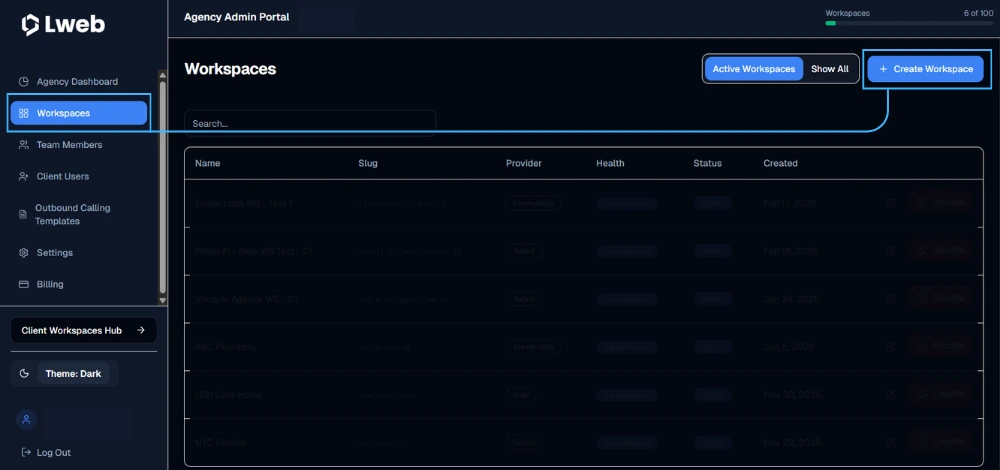Click the Slug column header
This screenshot has height=470, width=1000.
click(x=368, y=163)
